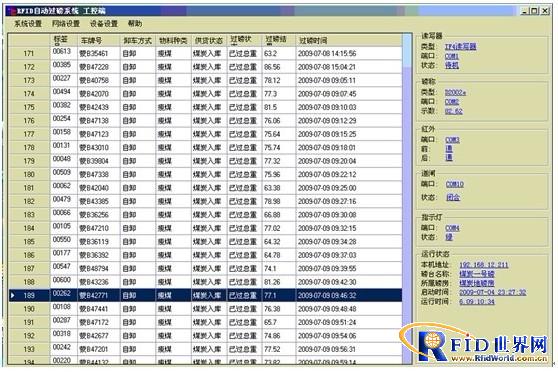
Task: Click the COM3 infrared port link
Action: coord(452,140)
